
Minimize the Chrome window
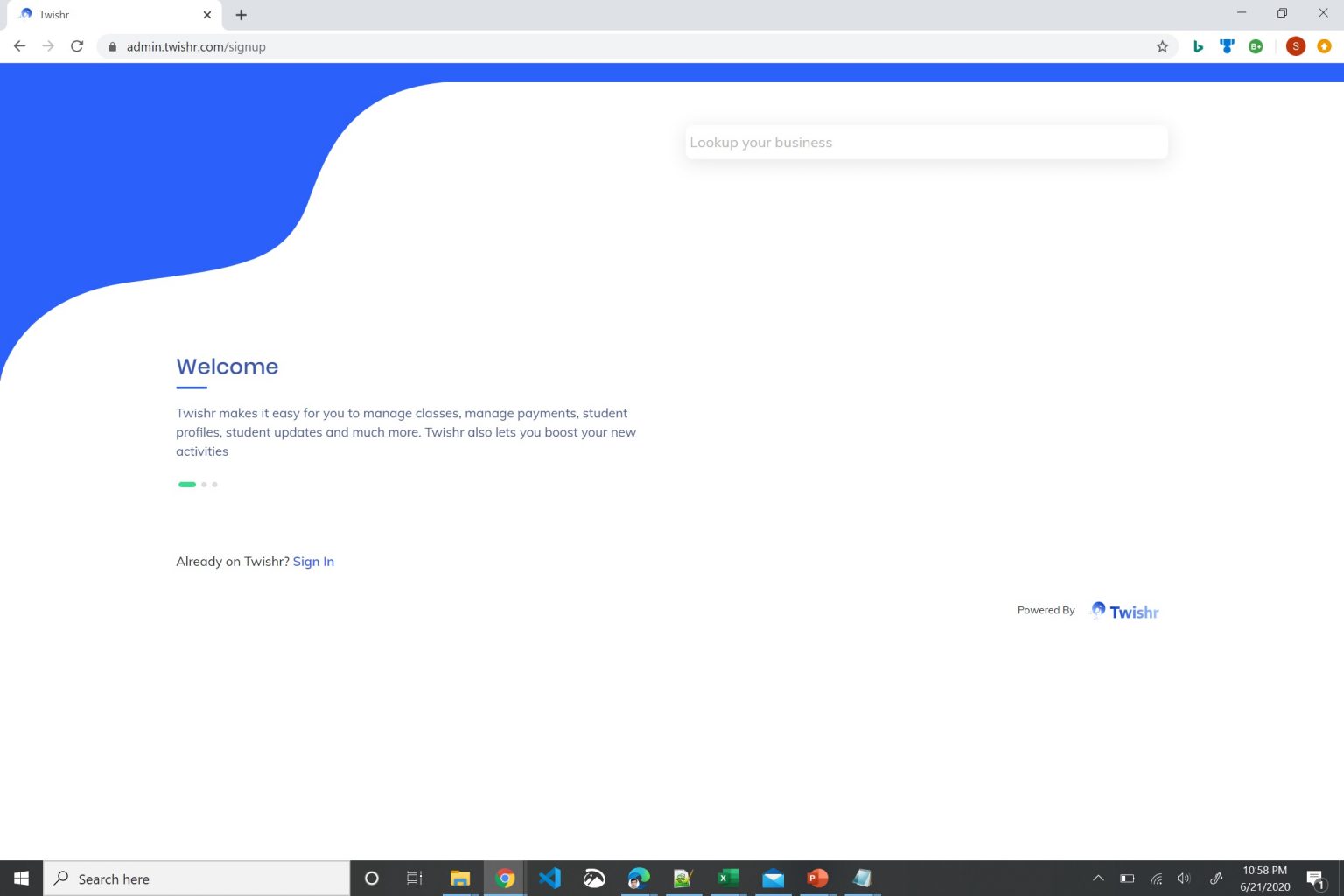pos(1242,13)
